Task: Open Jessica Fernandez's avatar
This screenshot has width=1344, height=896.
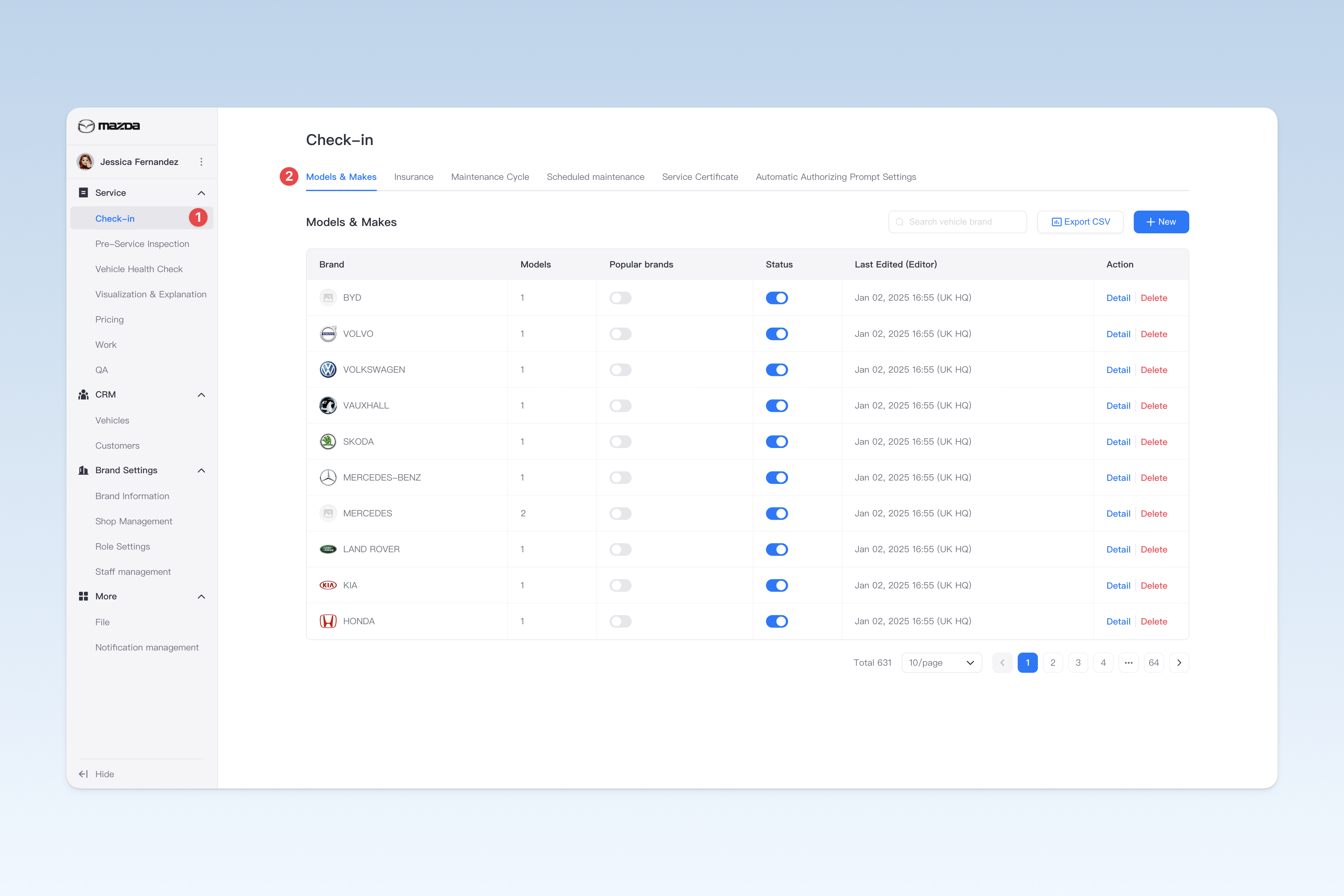Action: click(x=85, y=162)
